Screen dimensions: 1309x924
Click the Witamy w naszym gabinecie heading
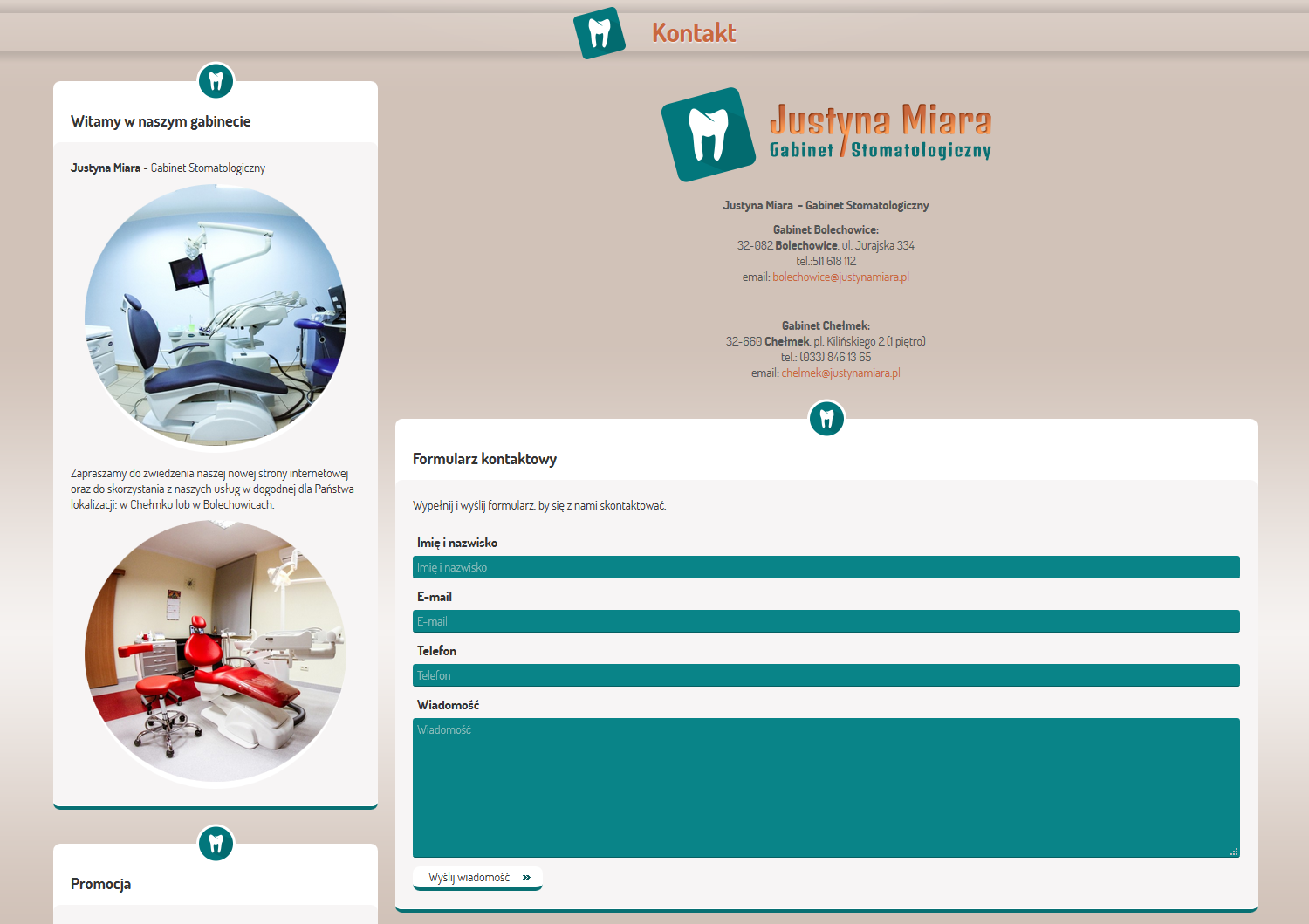pos(161,121)
